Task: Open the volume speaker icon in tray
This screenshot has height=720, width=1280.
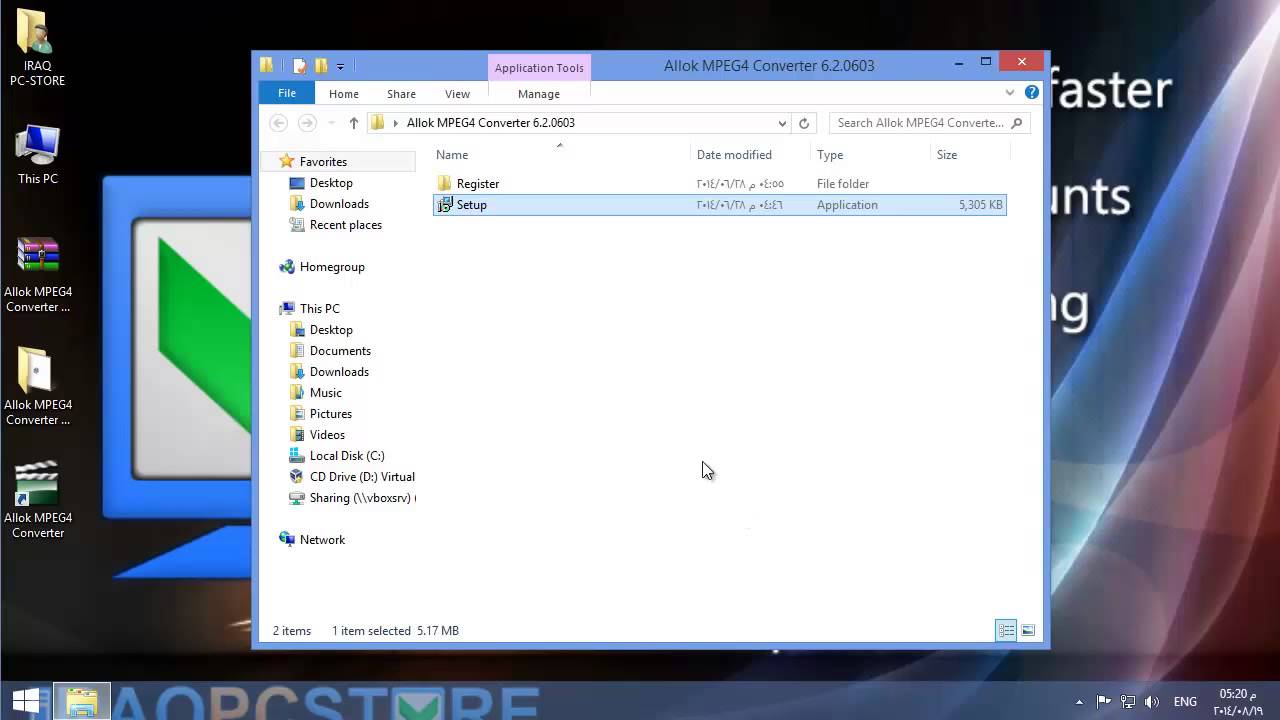Action: [1152, 702]
